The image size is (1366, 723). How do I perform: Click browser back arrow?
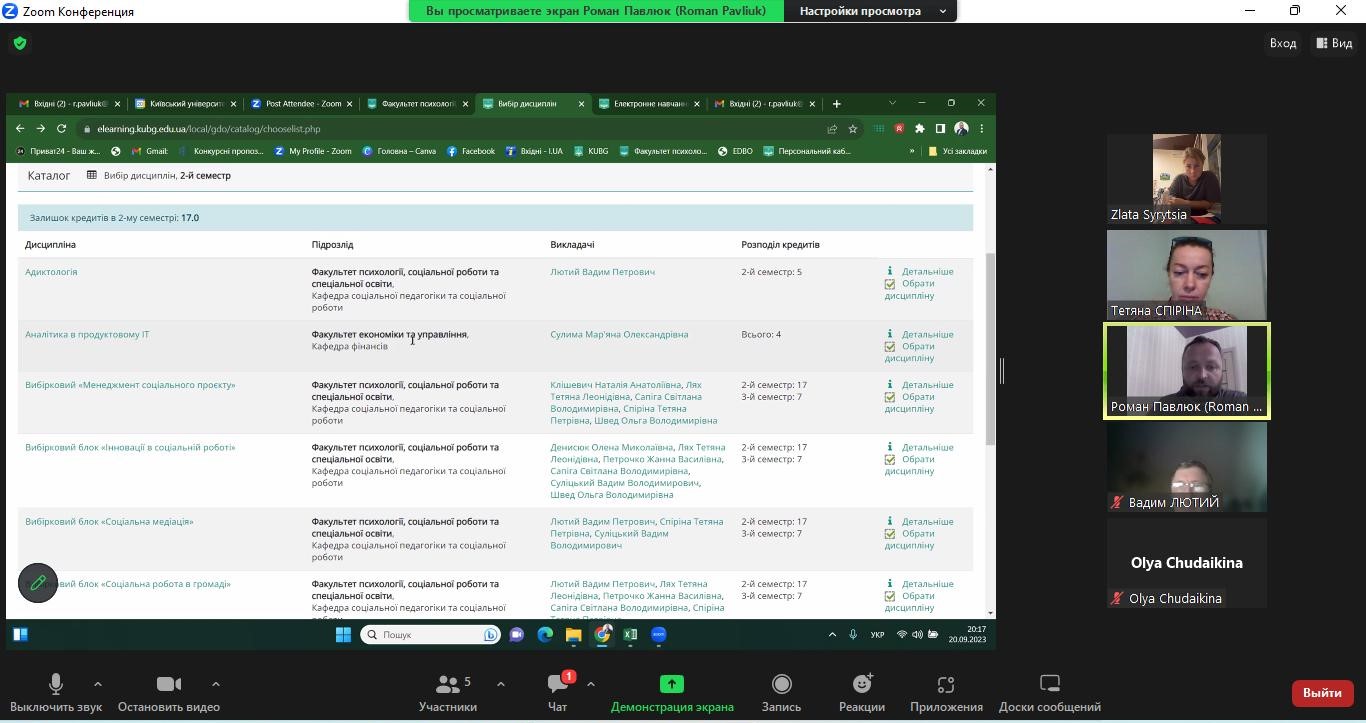point(20,129)
